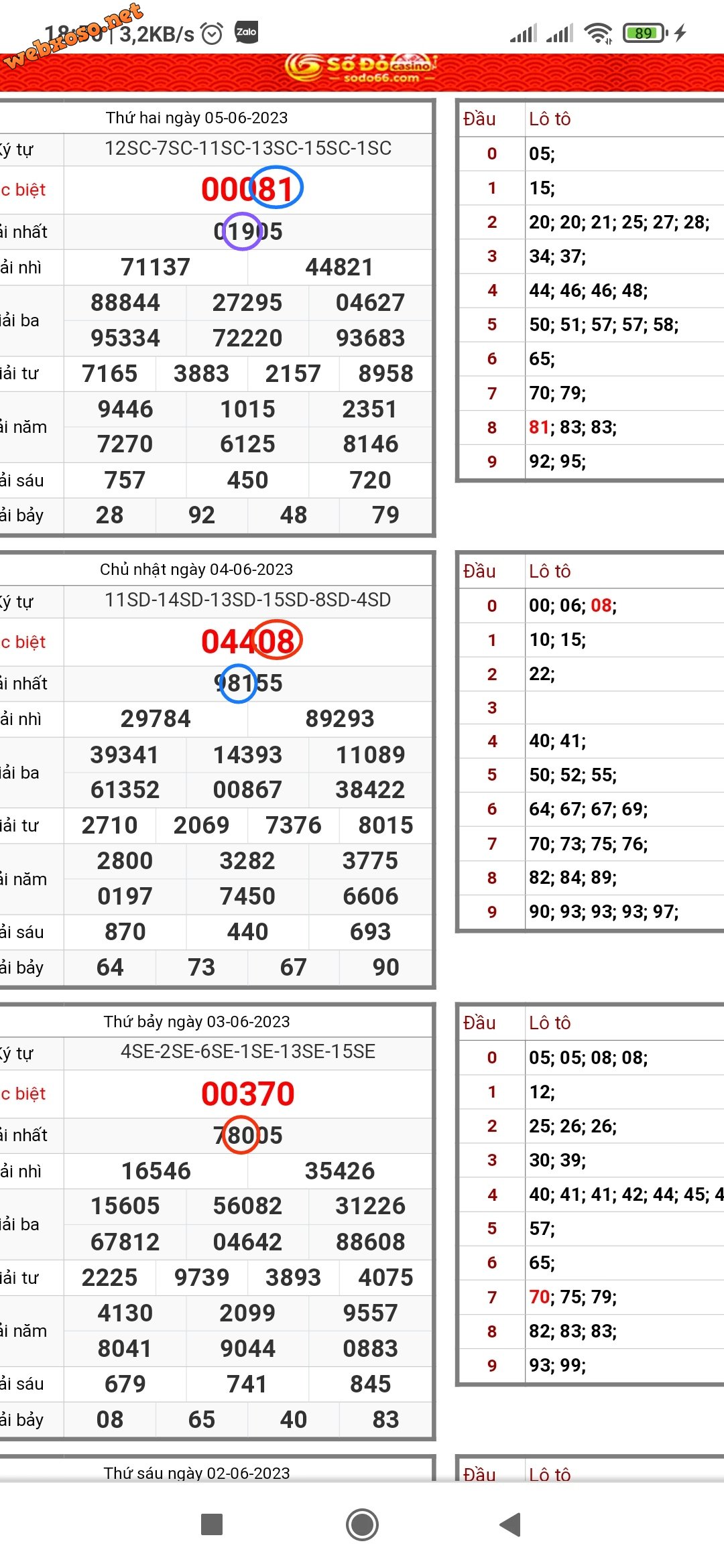Tap the Android back triangle button
This screenshot has width=724, height=1568.
510,1524
